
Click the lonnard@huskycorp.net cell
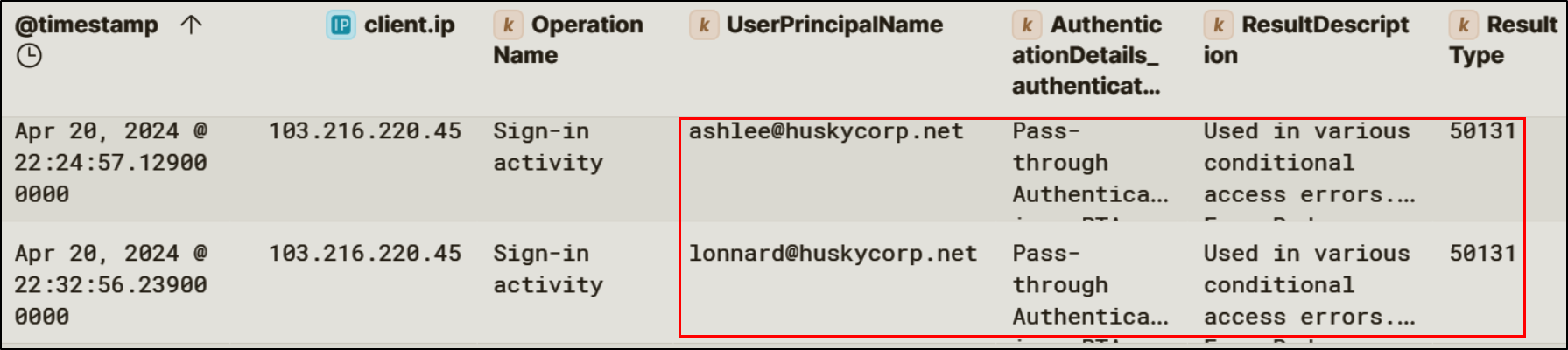tap(832, 254)
